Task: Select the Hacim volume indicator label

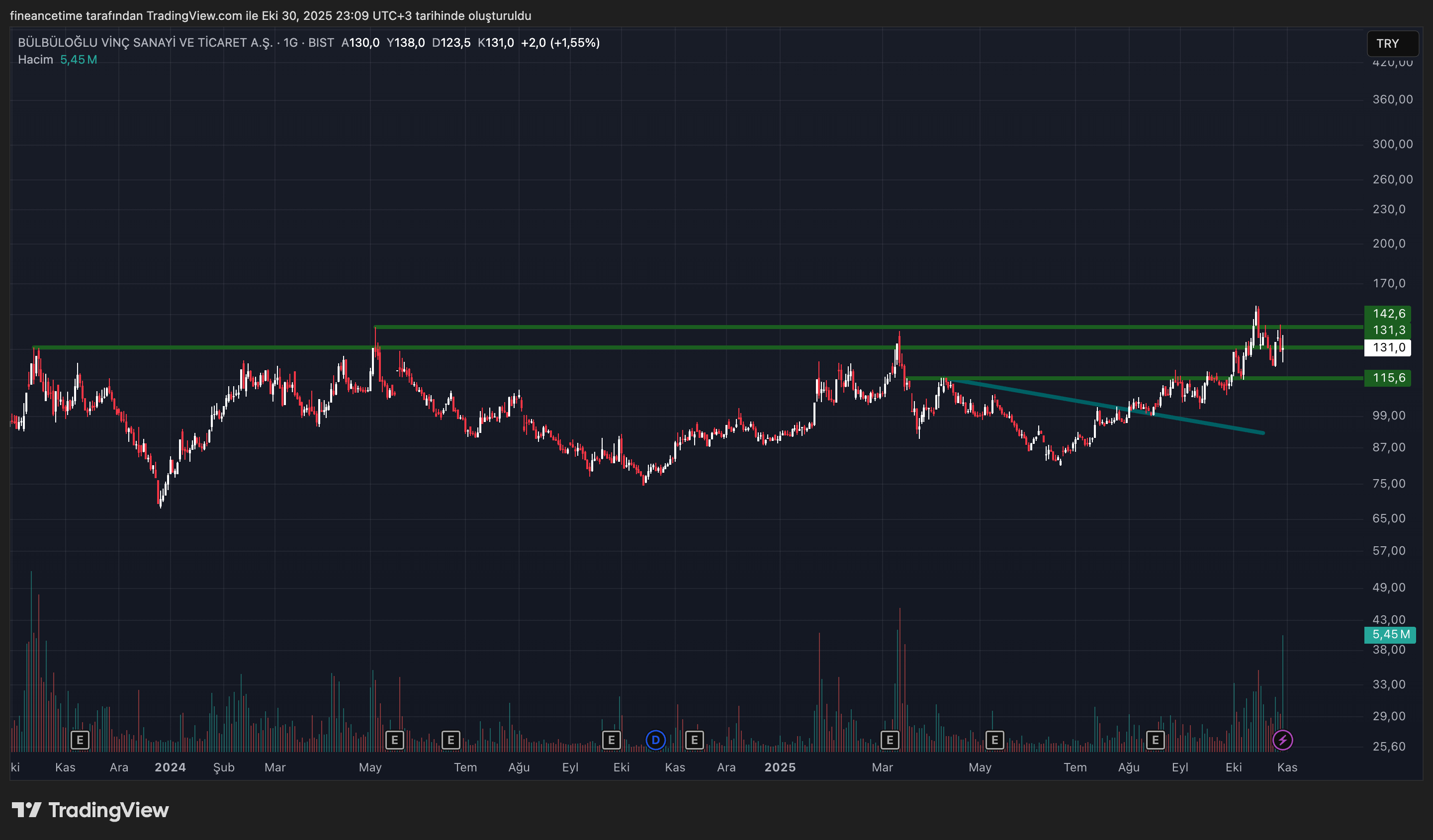Action: (35, 60)
